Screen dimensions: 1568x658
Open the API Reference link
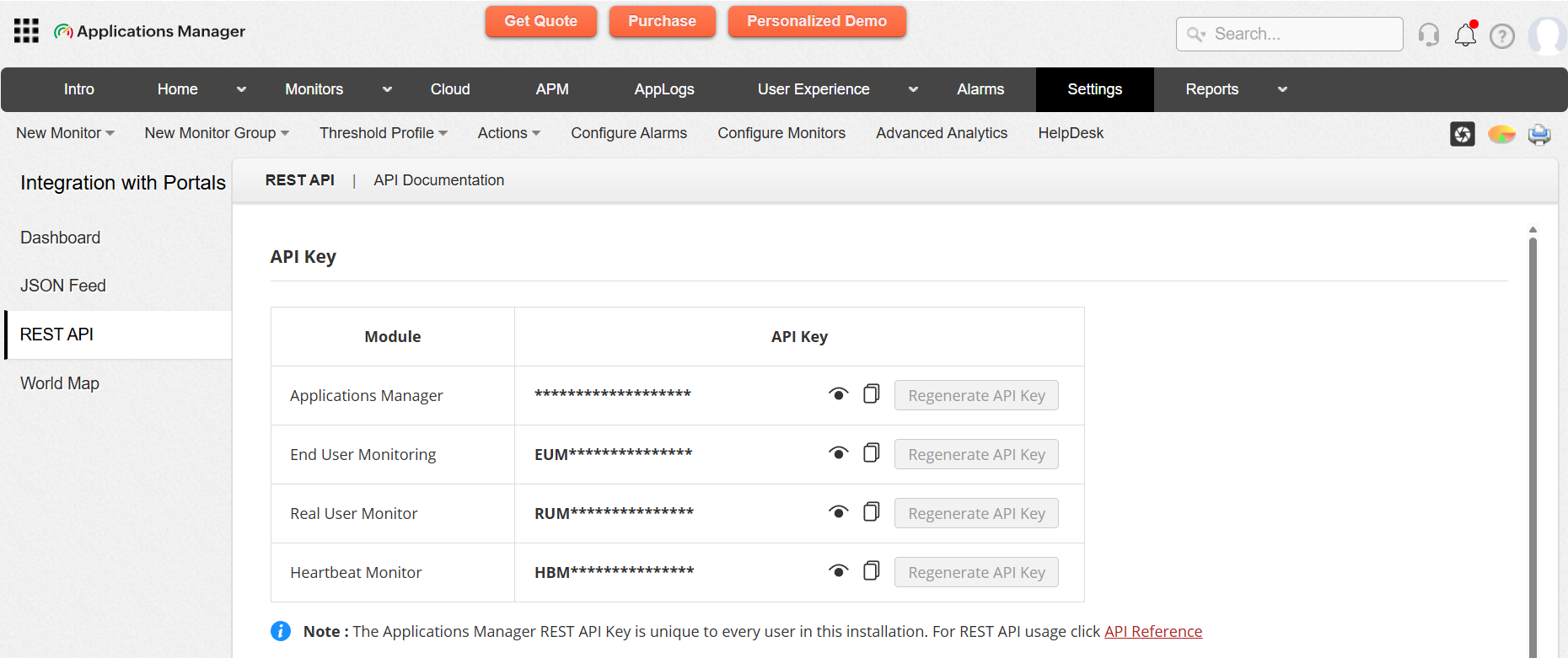[x=1153, y=631]
